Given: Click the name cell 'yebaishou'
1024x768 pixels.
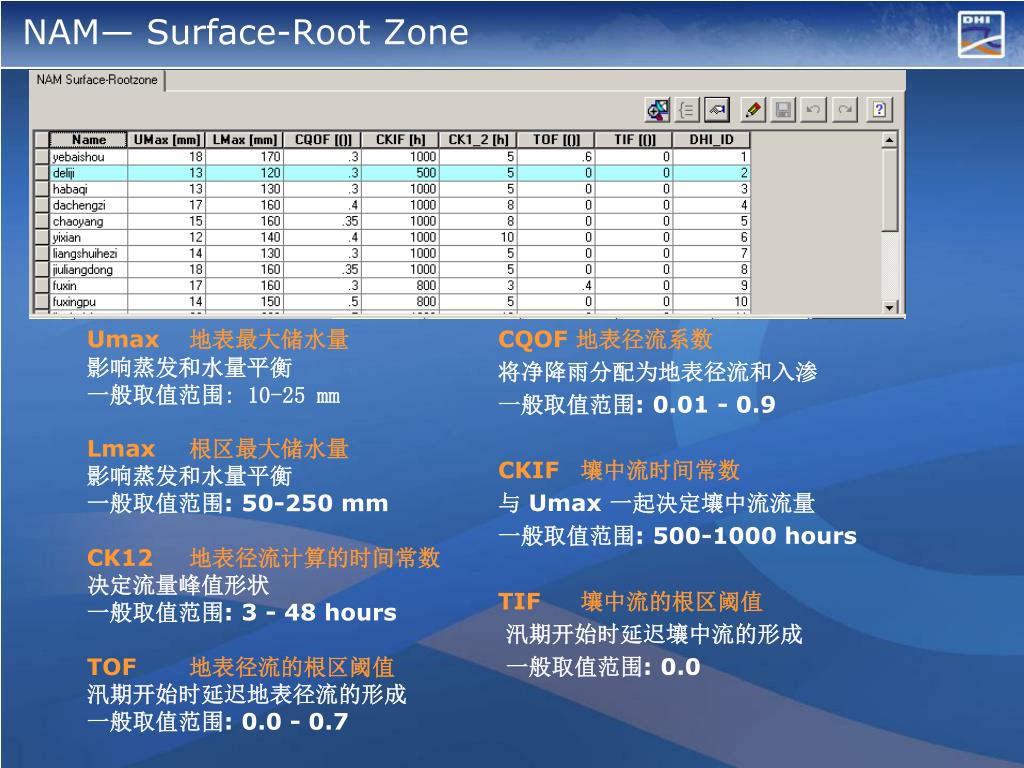Looking at the screenshot, I should 88,157.
